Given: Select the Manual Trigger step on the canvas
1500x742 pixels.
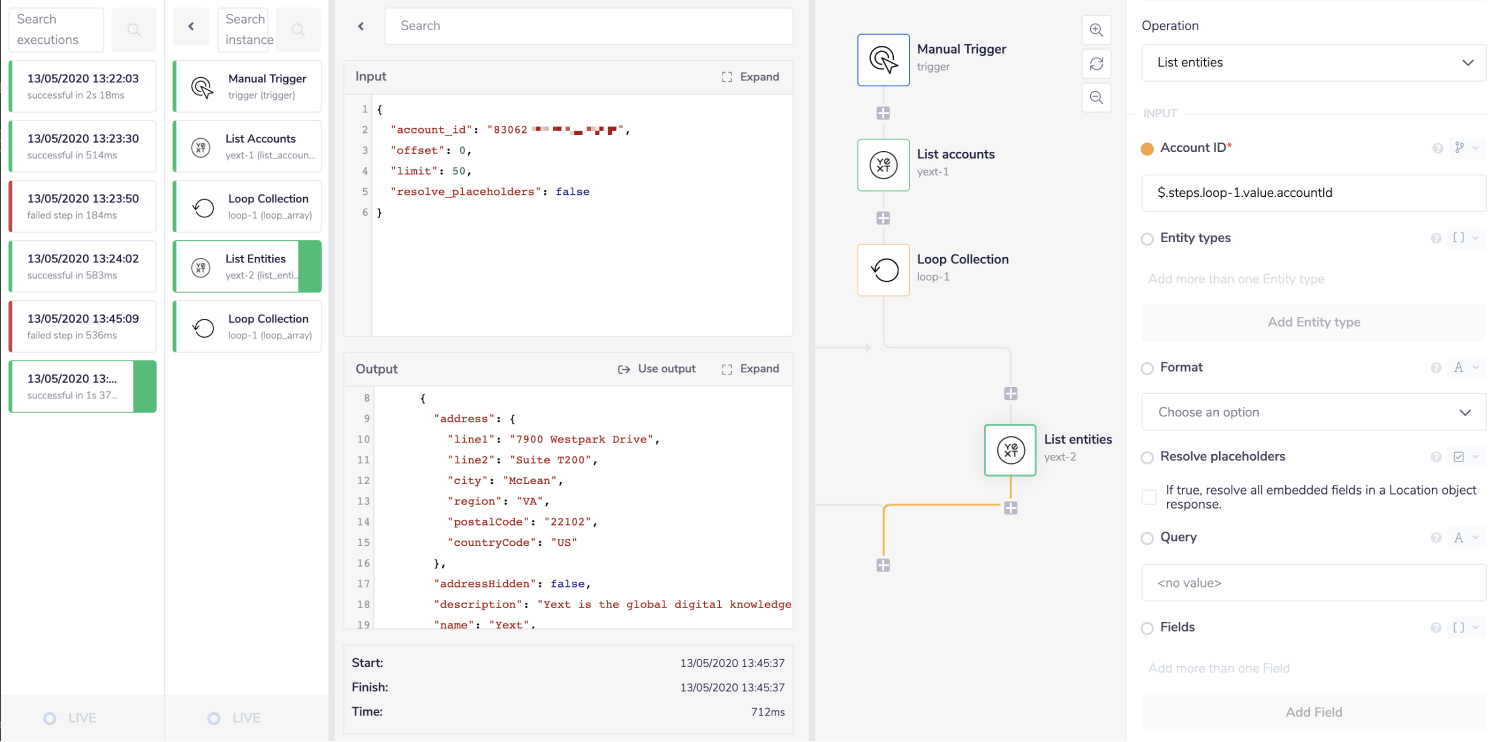Looking at the screenshot, I should [x=883, y=59].
